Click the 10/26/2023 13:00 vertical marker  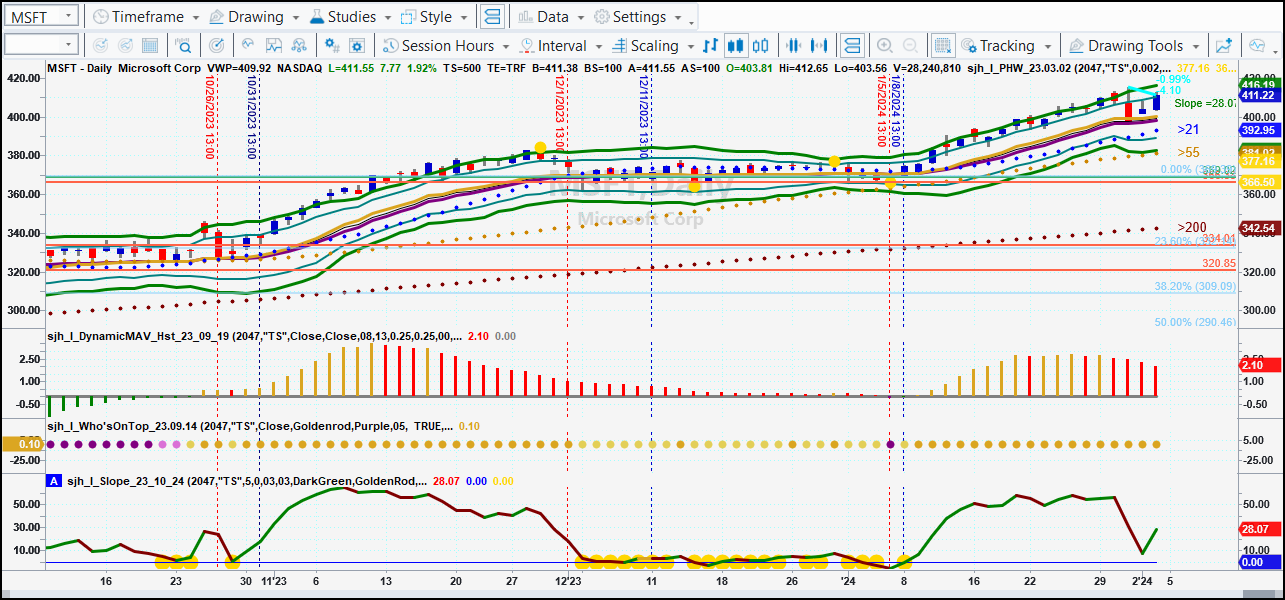[x=210, y=115]
